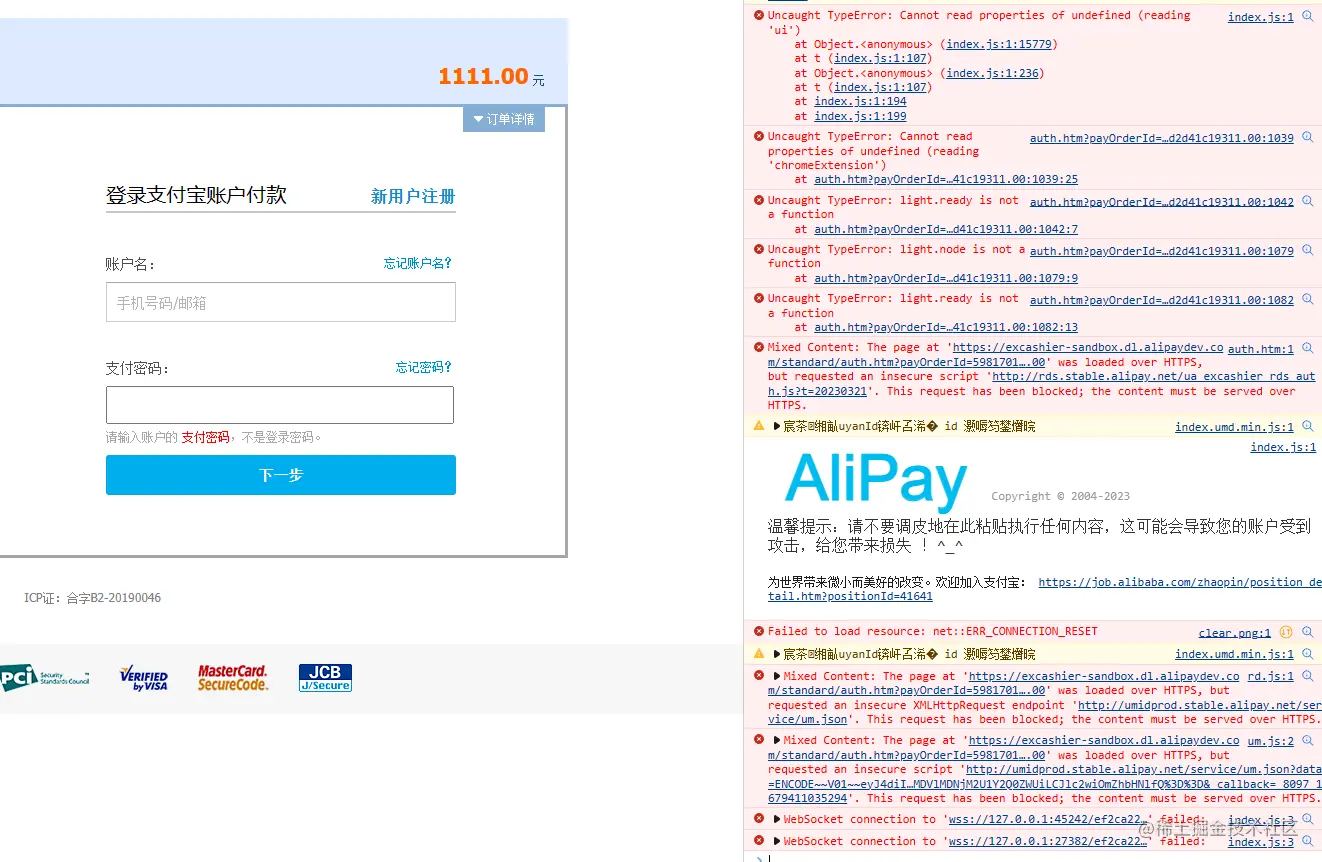
Task: Click the magnifier beside auth.htm line 1082 link
Action: click(1307, 300)
